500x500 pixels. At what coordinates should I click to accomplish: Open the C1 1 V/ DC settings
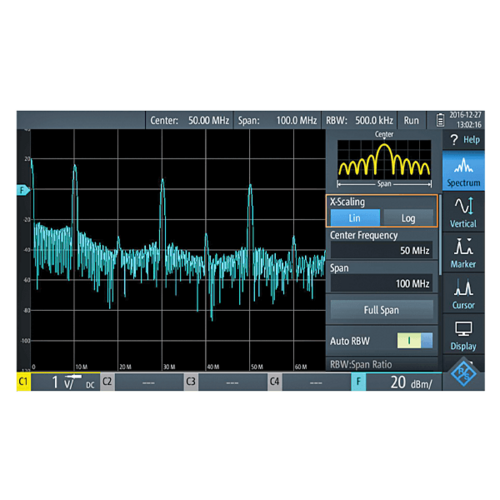point(66,382)
